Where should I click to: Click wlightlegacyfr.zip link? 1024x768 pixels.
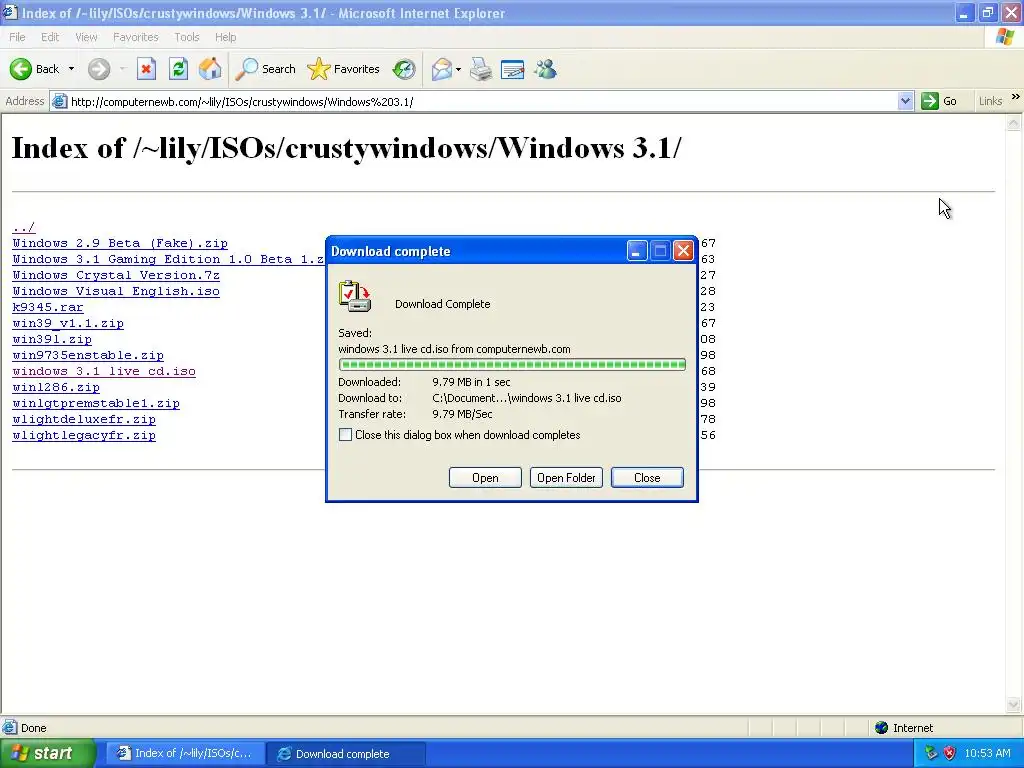click(84, 435)
